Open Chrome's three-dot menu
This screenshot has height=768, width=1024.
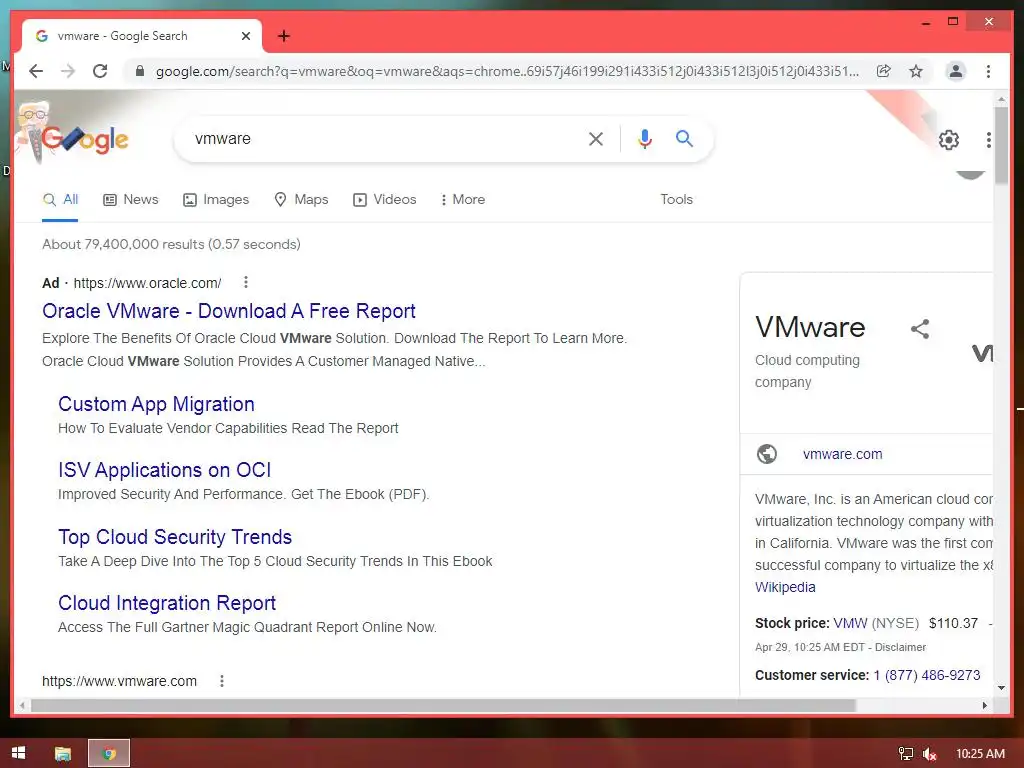[988, 71]
